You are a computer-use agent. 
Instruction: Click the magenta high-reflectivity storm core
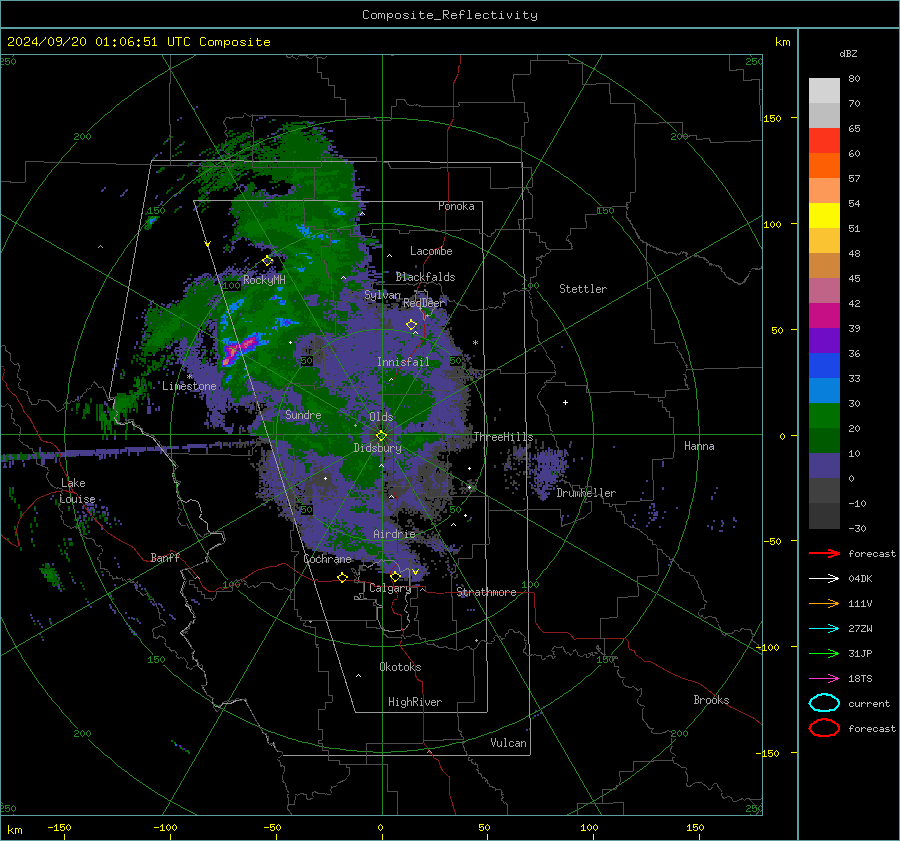(x=240, y=348)
